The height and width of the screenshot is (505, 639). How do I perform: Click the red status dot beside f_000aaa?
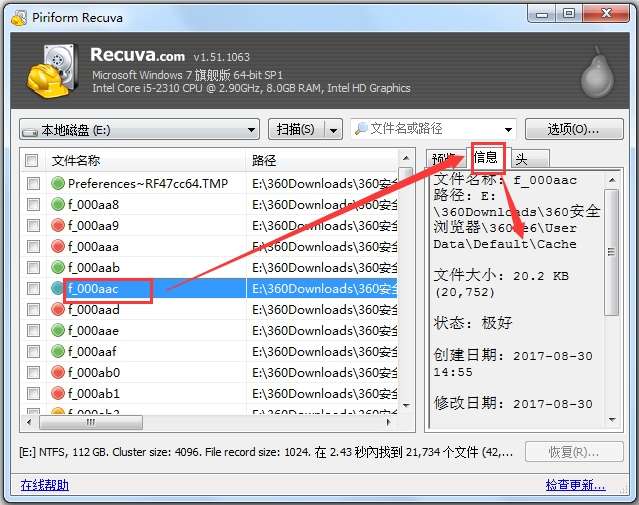(x=58, y=247)
